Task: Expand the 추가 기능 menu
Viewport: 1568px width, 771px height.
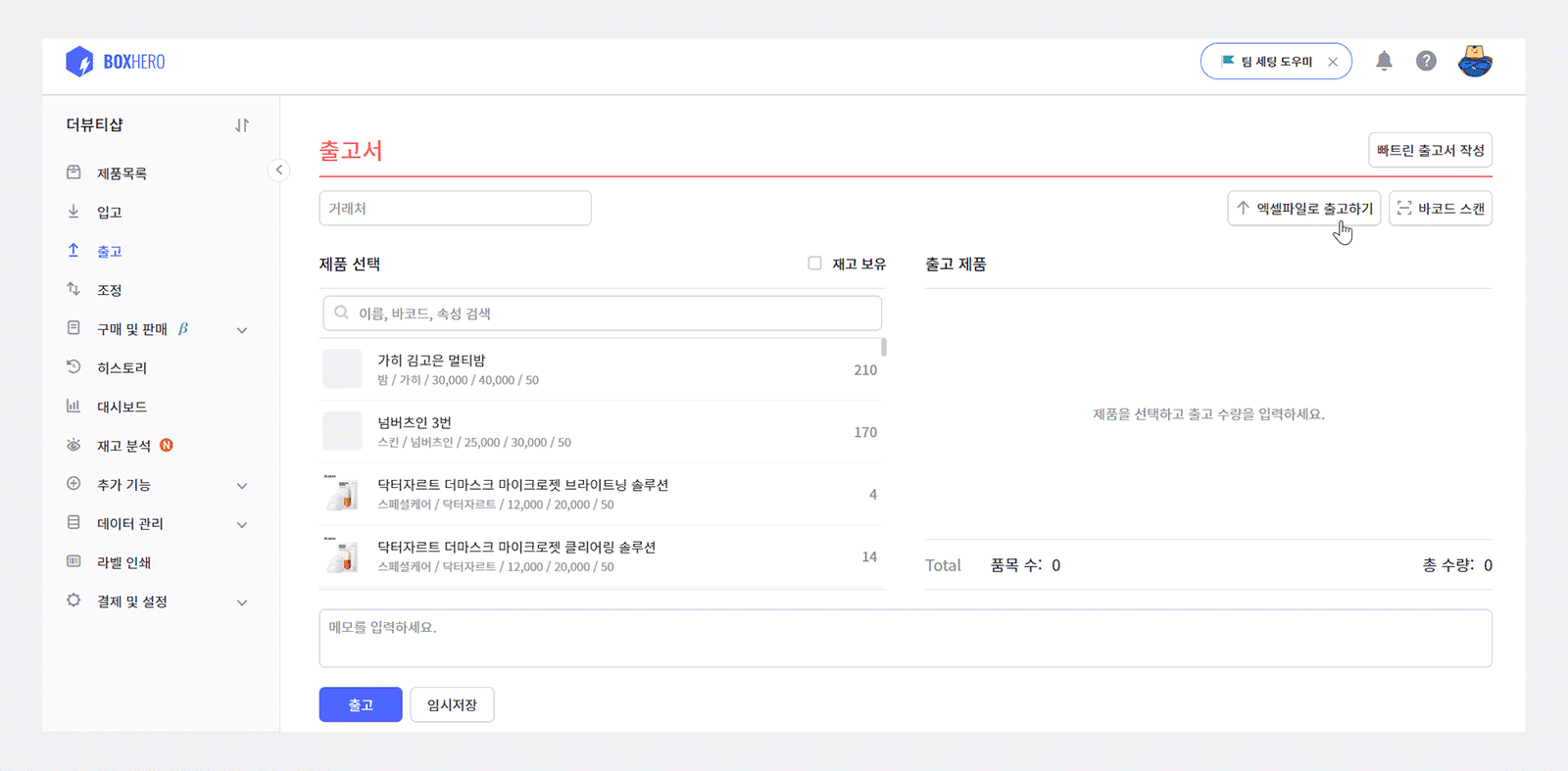Action: [242, 486]
